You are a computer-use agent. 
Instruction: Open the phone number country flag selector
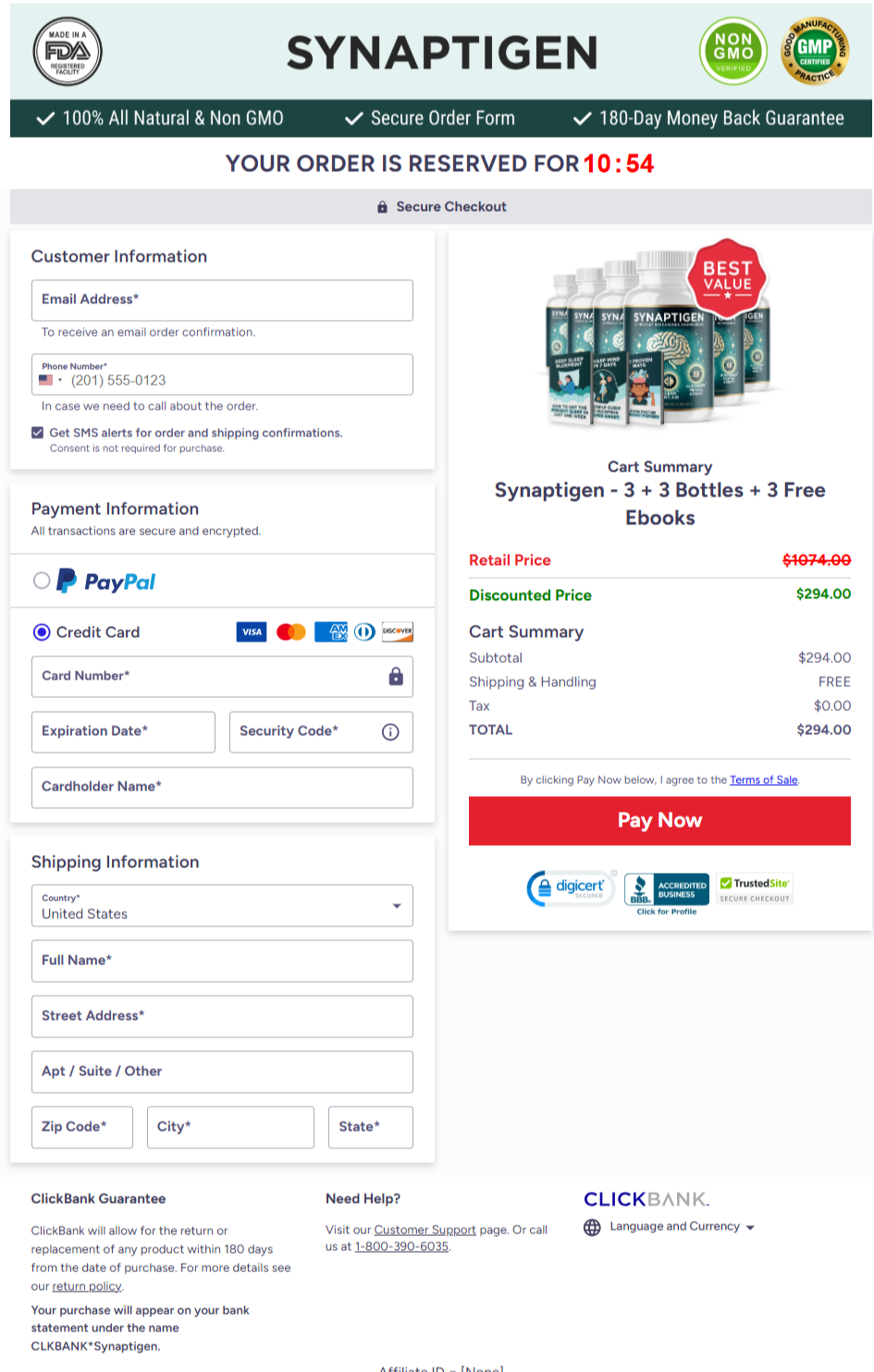[51, 380]
